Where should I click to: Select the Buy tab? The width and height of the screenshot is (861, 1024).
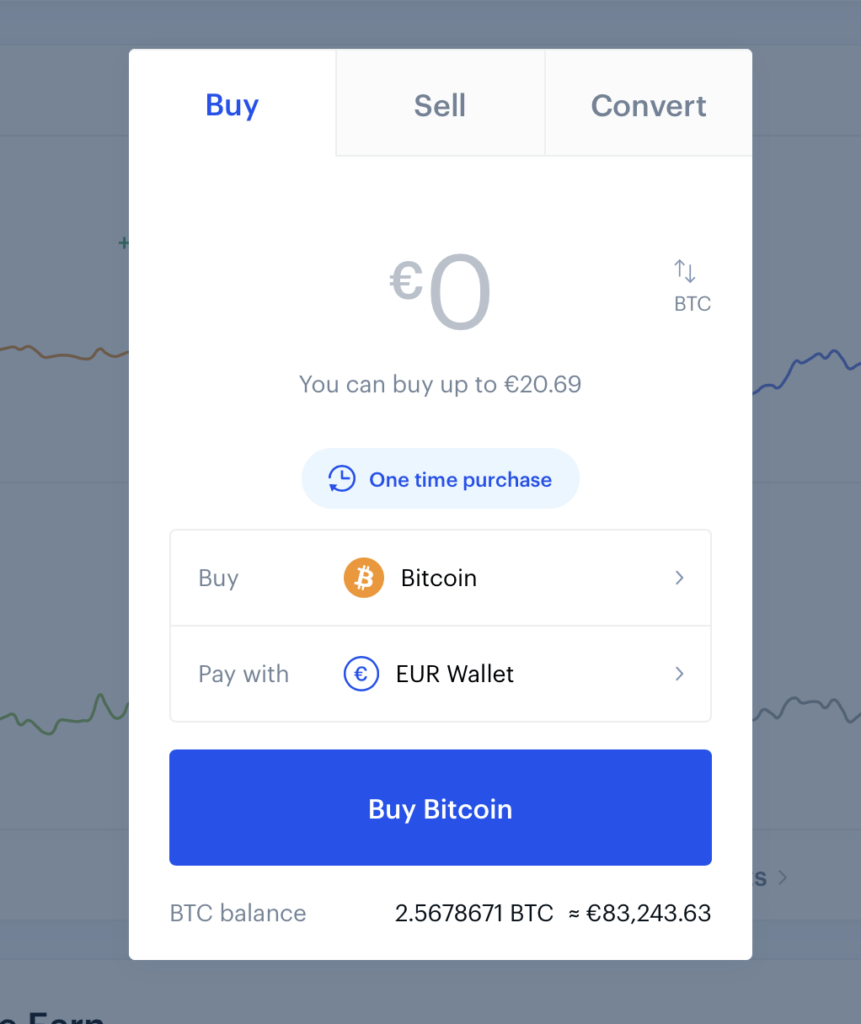coord(232,105)
